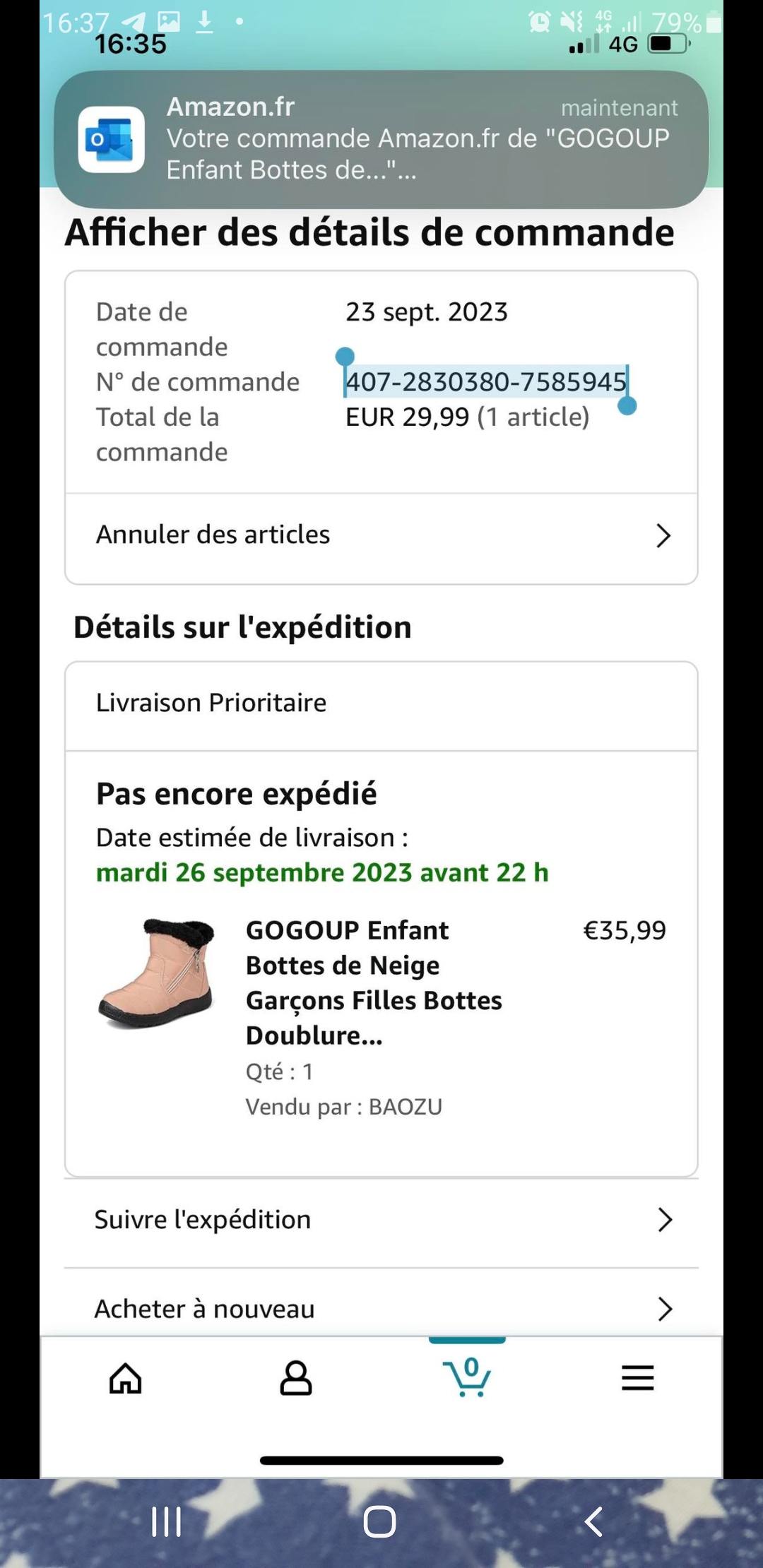Image resolution: width=763 pixels, height=1568 pixels.
Task: Tap chevron next to Suivre l'expédition
Action: click(664, 1220)
